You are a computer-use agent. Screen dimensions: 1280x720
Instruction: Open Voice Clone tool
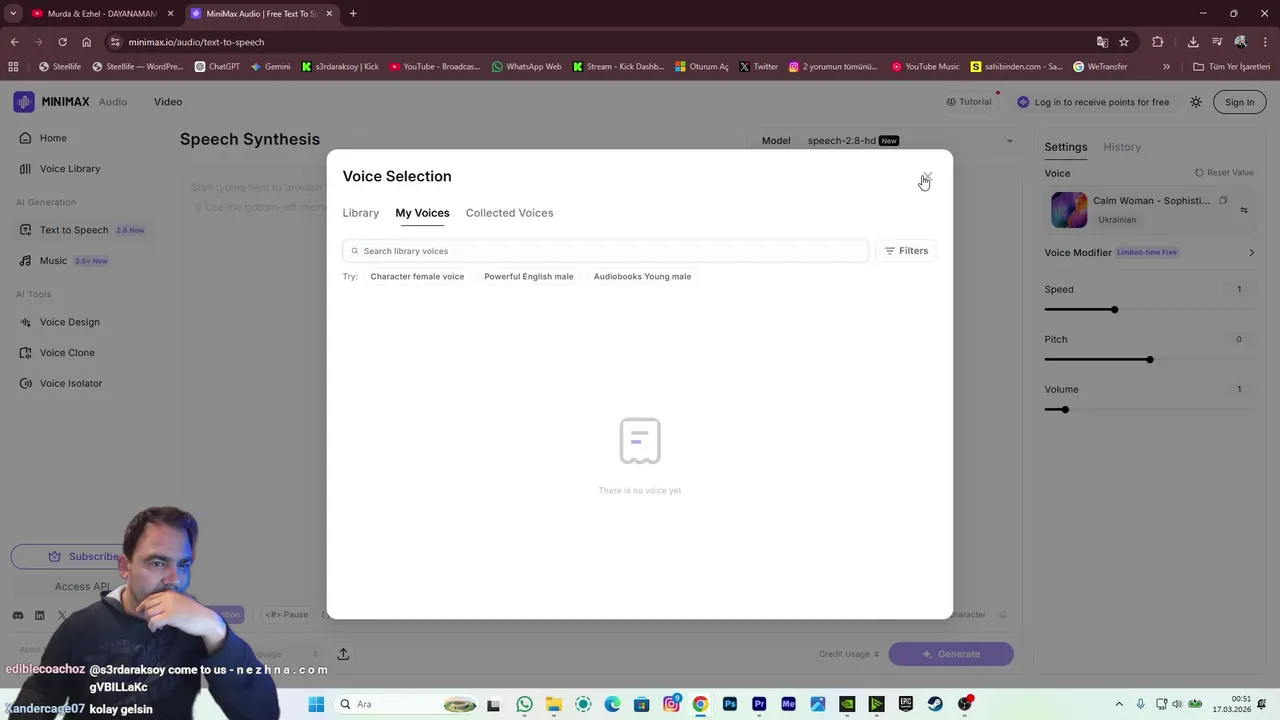[67, 353]
